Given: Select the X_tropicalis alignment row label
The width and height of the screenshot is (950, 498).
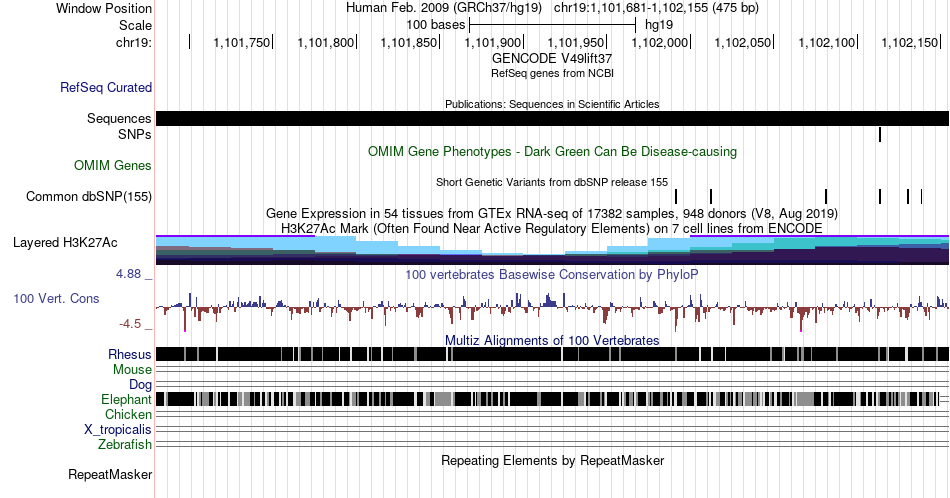Looking at the screenshot, I should click(118, 430).
